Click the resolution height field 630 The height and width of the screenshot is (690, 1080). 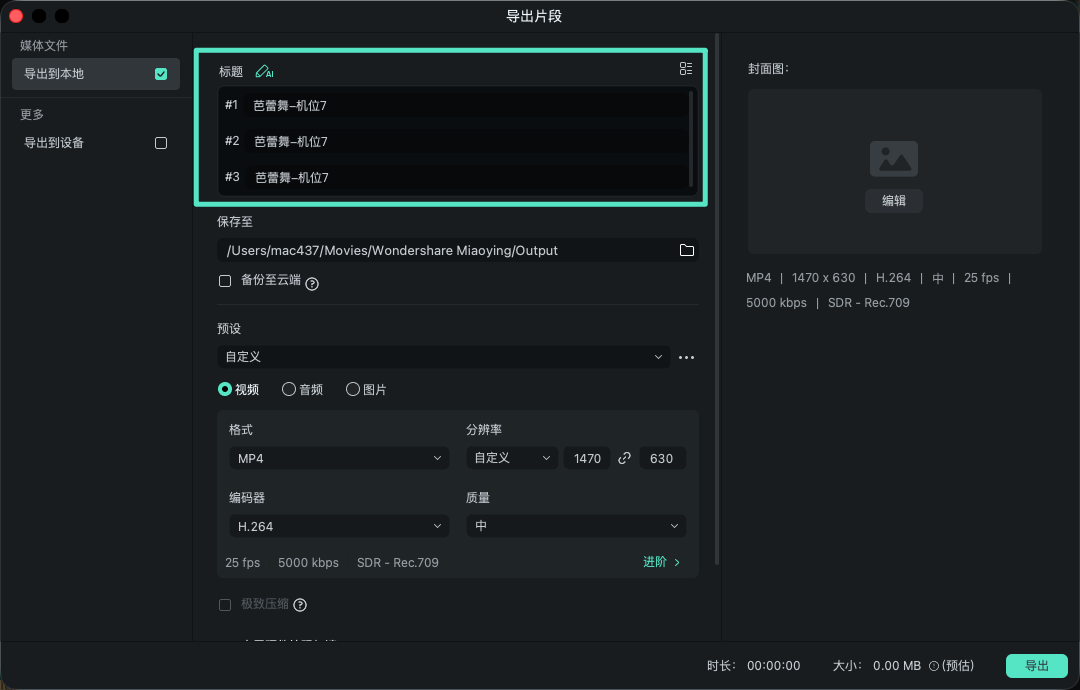point(661,458)
